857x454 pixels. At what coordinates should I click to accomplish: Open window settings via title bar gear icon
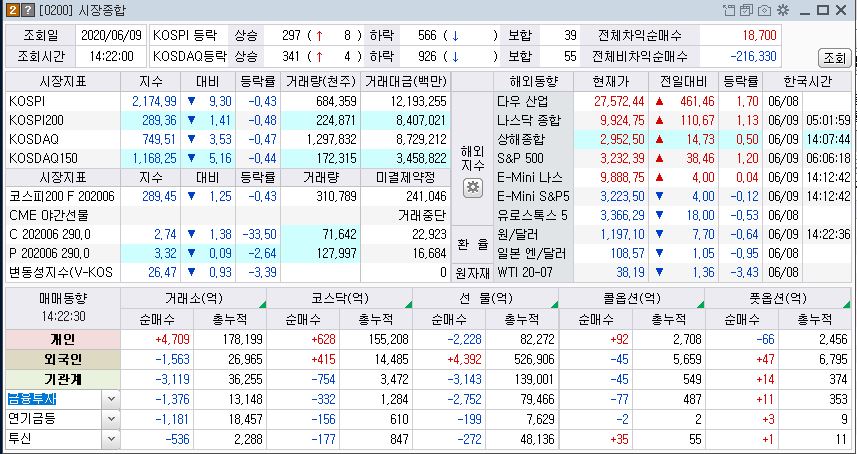(x=783, y=10)
